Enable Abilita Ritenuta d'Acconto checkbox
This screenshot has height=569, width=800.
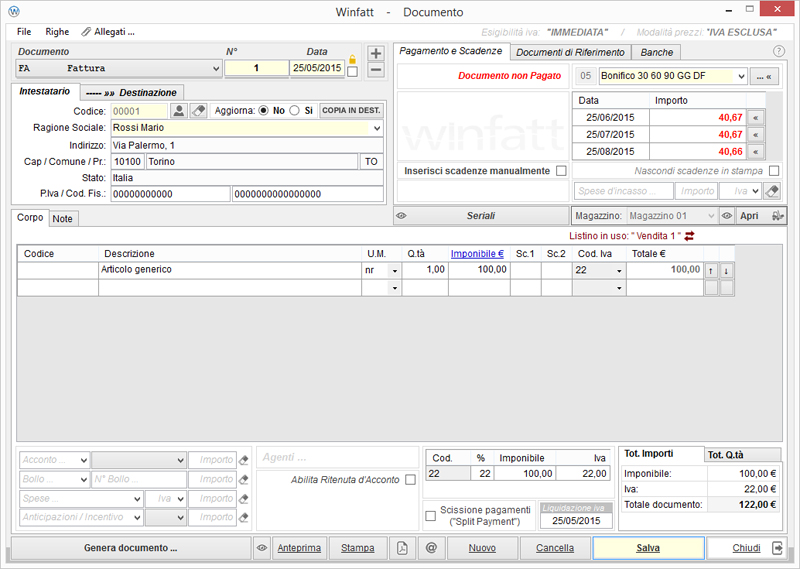click(x=410, y=480)
